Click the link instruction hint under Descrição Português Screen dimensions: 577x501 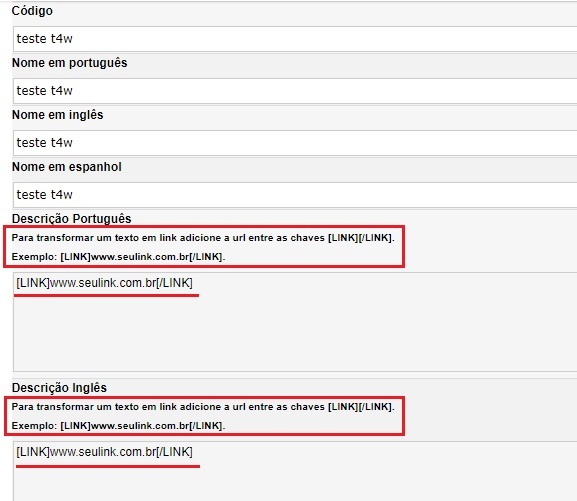[203, 238]
